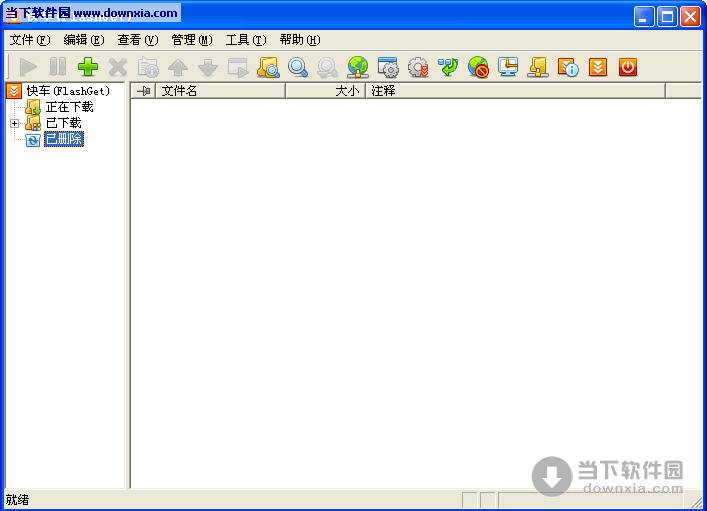The height and width of the screenshot is (511, 707).
Task: Sort list by 文件名 column header
Action: [x=220, y=91]
